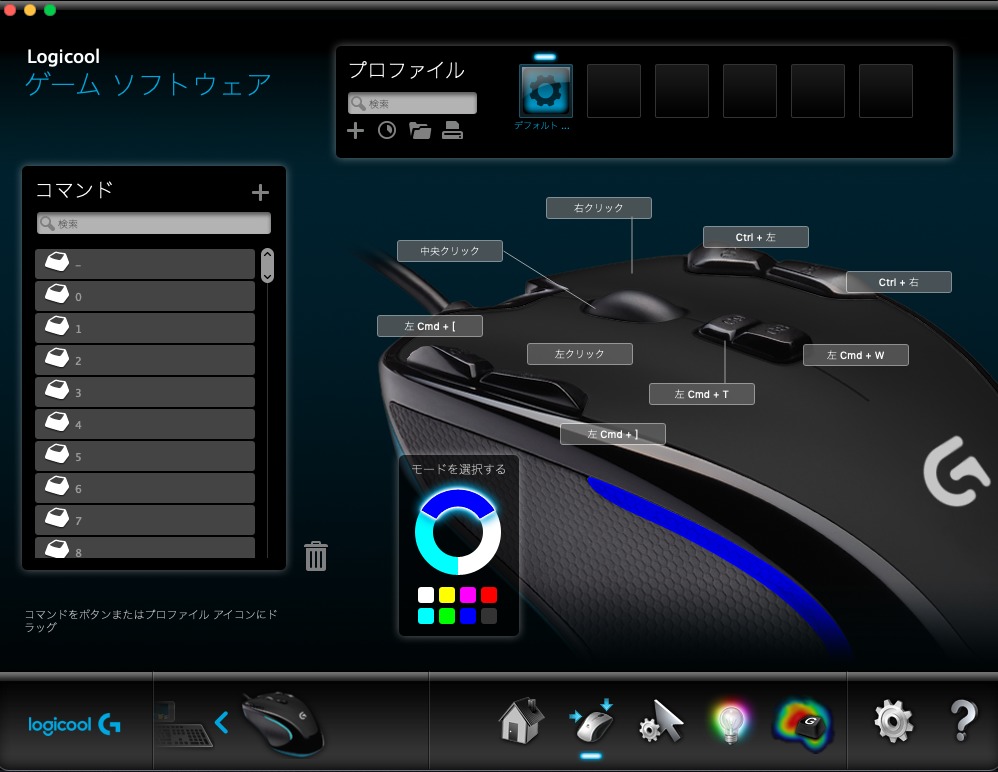Click the red macOS close window button
This screenshot has height=772, width=998.
10,10
